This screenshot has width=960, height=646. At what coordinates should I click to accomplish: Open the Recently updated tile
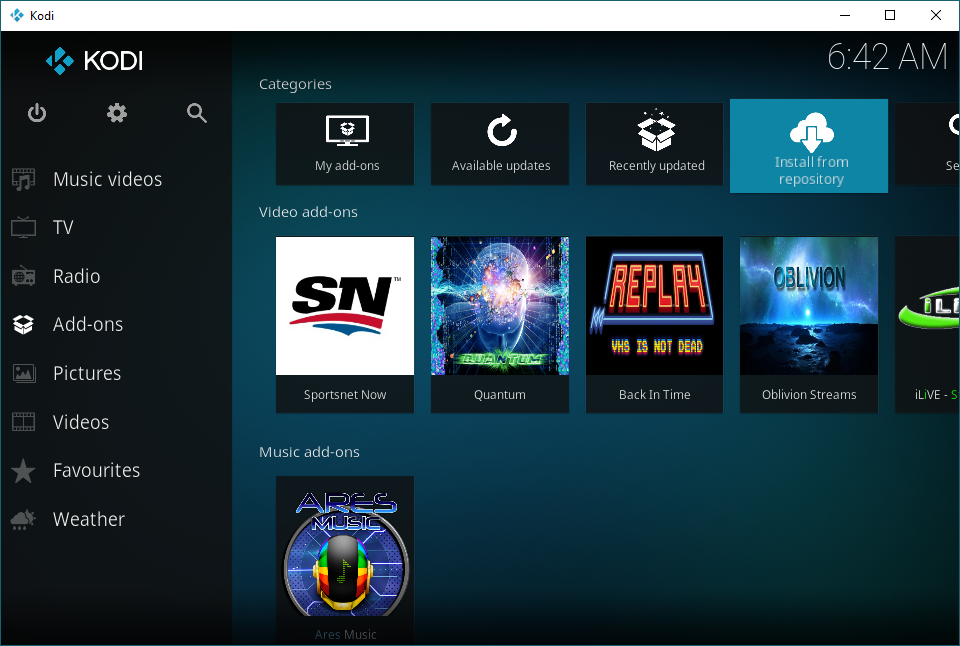[x=654, y=144]
